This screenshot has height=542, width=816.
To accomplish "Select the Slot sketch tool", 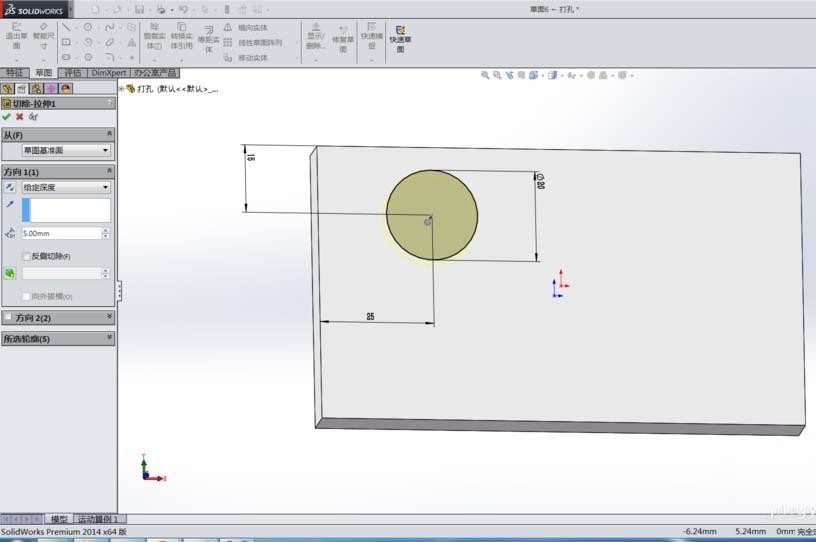I will (66, 57).
